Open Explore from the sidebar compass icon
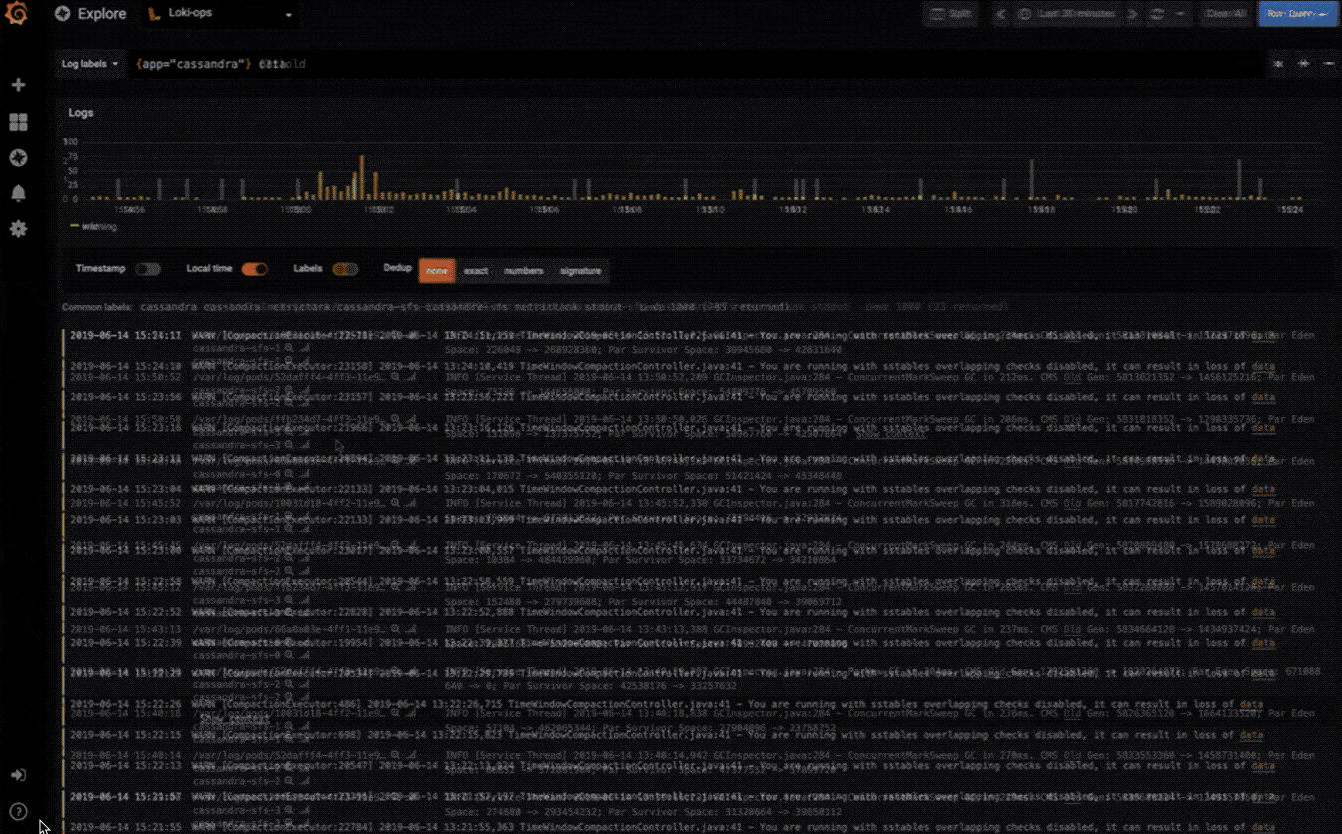Image resolution: width=1342 pixels, height=834 pixels. [x=18, y=158]
